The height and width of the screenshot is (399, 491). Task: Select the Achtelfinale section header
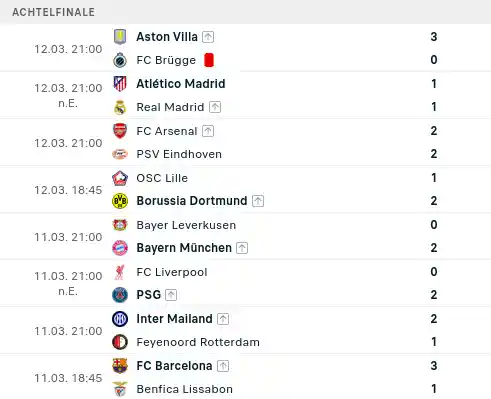pyautogui.click(x=54, y=12)
